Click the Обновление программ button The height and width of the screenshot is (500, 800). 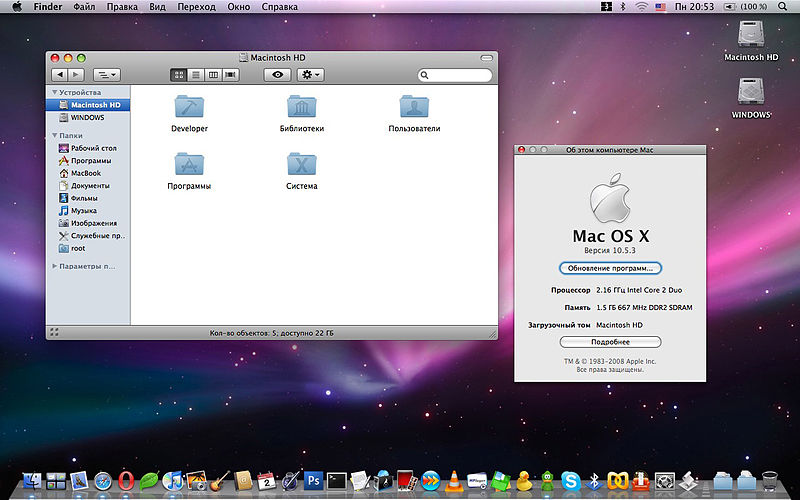click(x=610, y=269)
